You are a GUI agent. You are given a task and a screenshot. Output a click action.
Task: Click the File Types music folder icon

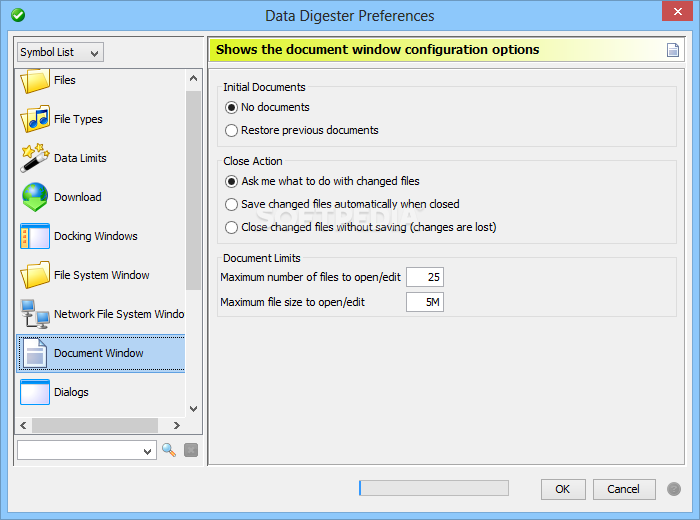[35, 119]
